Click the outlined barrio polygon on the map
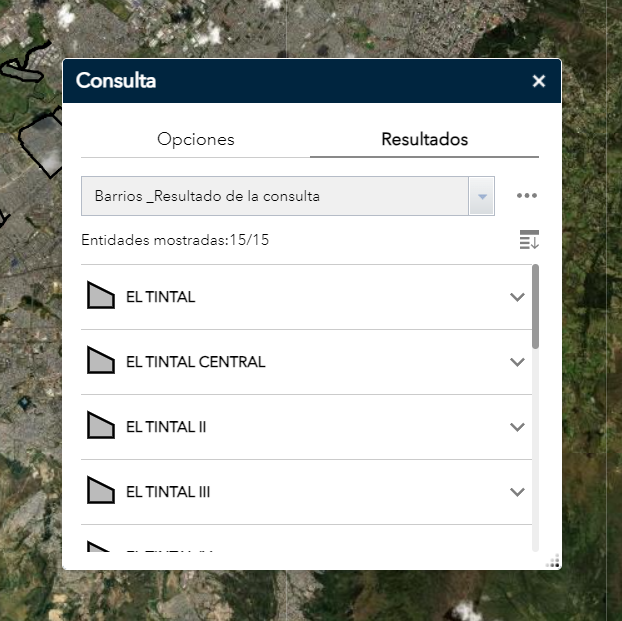622x621 pixels. tap(42, 143)
